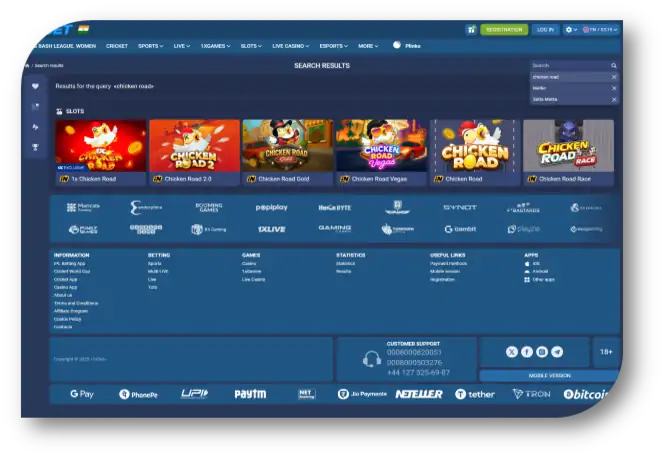Open the Other apps link

coord(539,279)
